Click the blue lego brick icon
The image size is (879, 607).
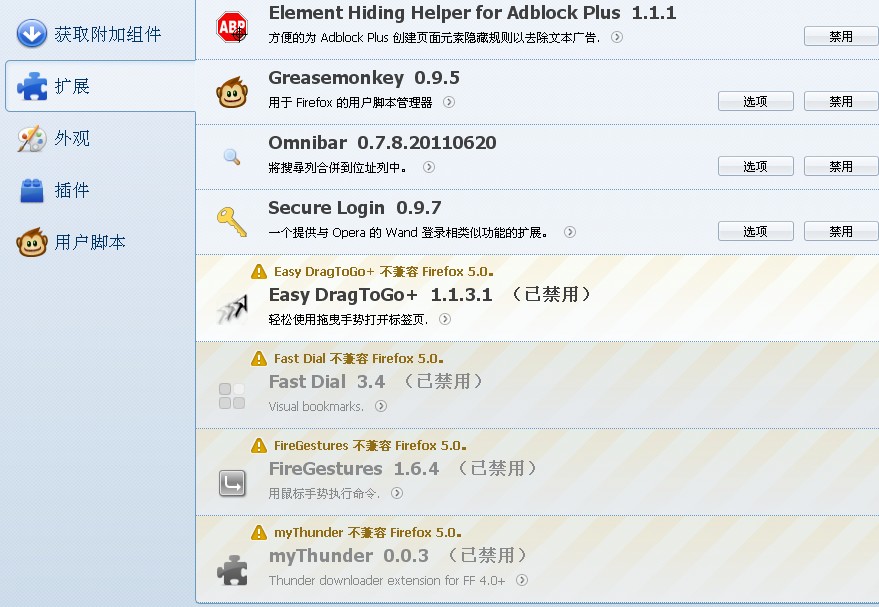(32, 191)
